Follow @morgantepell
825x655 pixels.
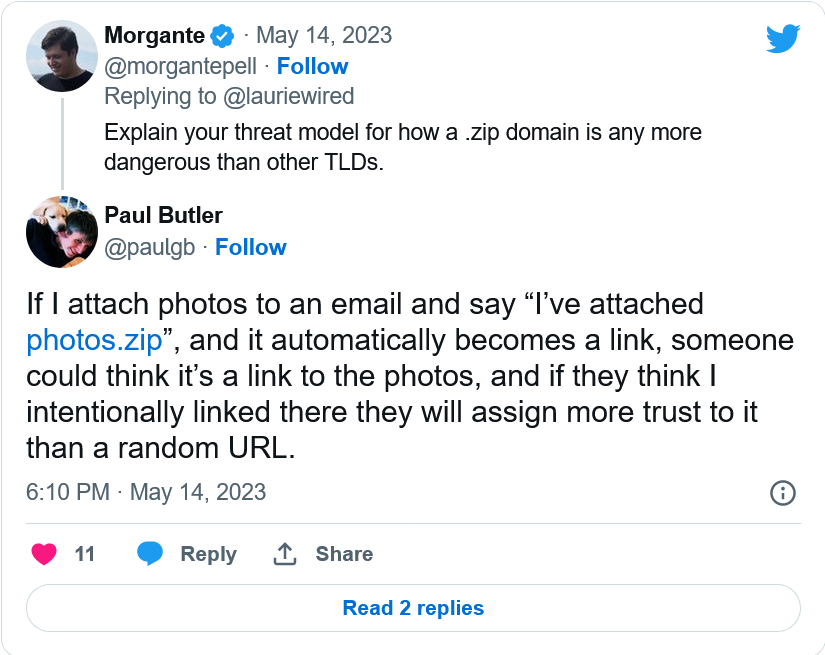pyautogui.click(x=312, y=66)
